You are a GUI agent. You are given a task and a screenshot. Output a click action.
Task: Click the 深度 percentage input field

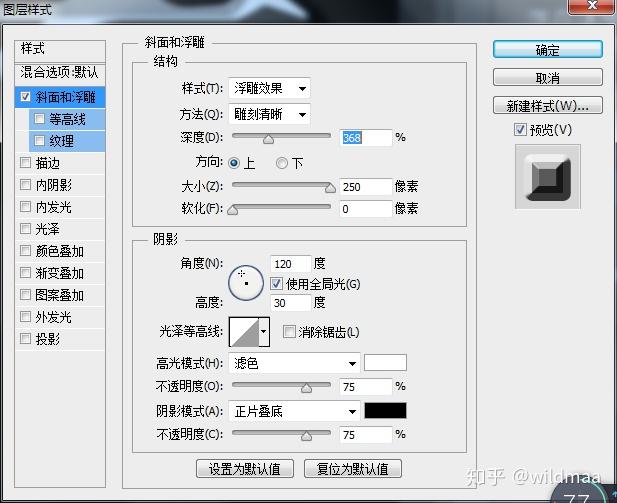point(366,138)
